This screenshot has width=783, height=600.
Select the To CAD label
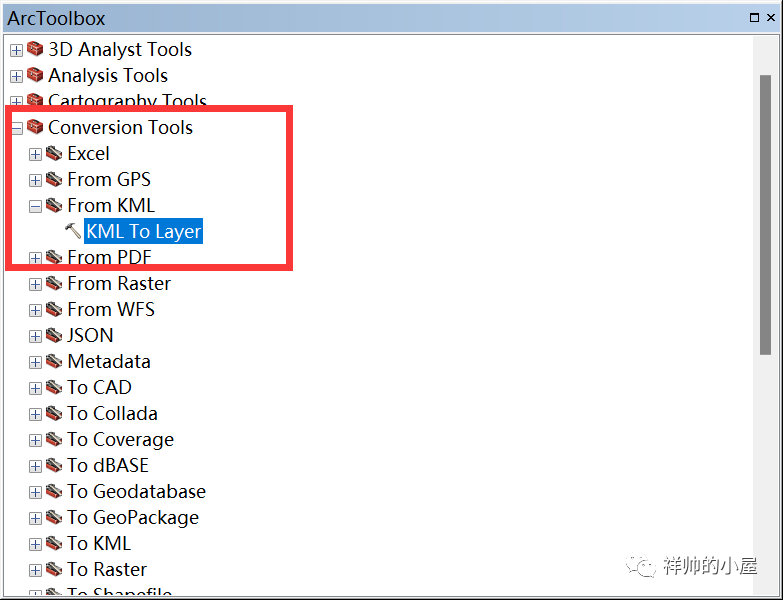(x=99, y=387)
